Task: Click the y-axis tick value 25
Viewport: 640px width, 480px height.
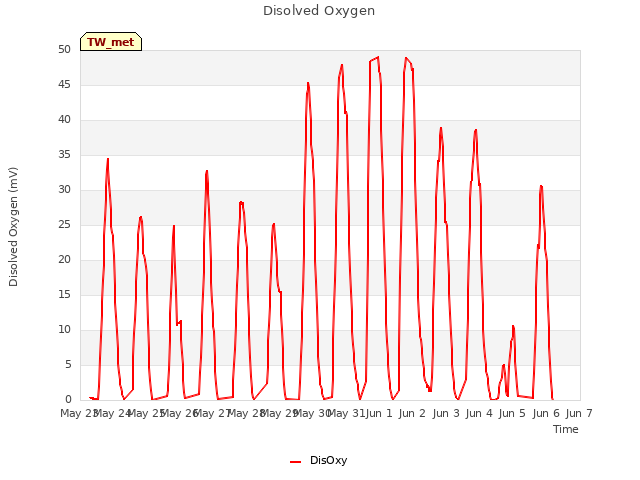Action: [x=64, y=224]
